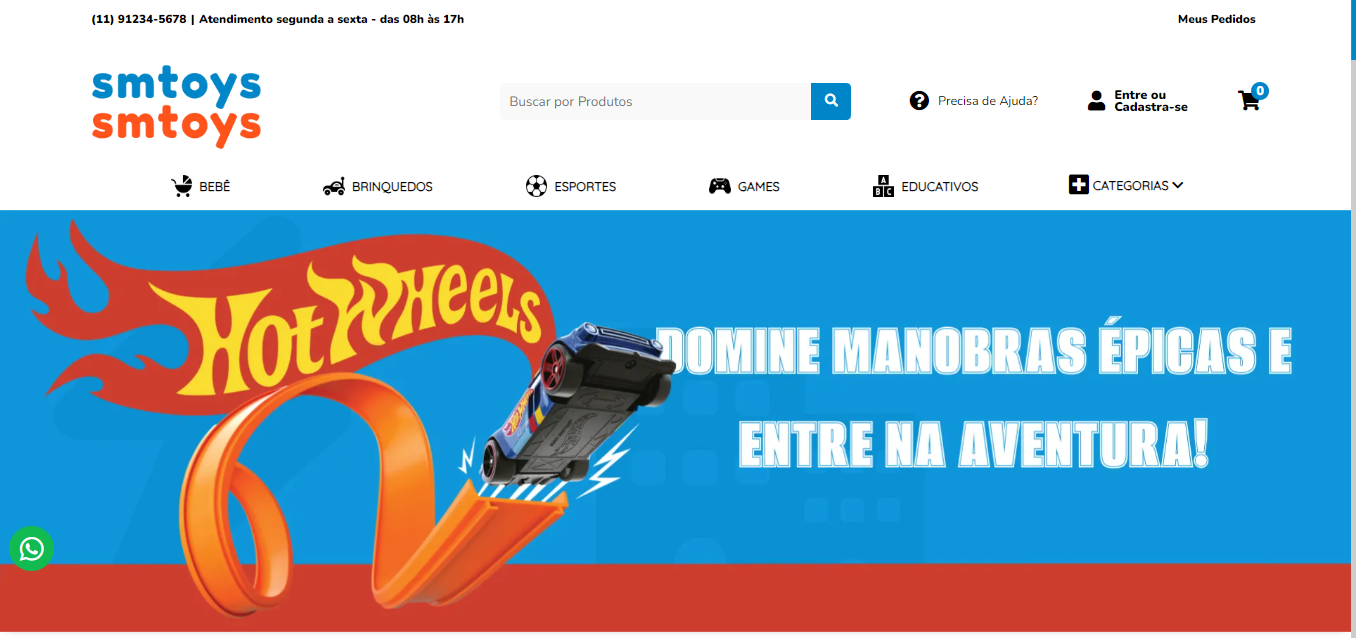Click the Precisa de Ajuda link
This screenshot has height=638, width=1356.
pyautogui.click(x=988, y=101)
